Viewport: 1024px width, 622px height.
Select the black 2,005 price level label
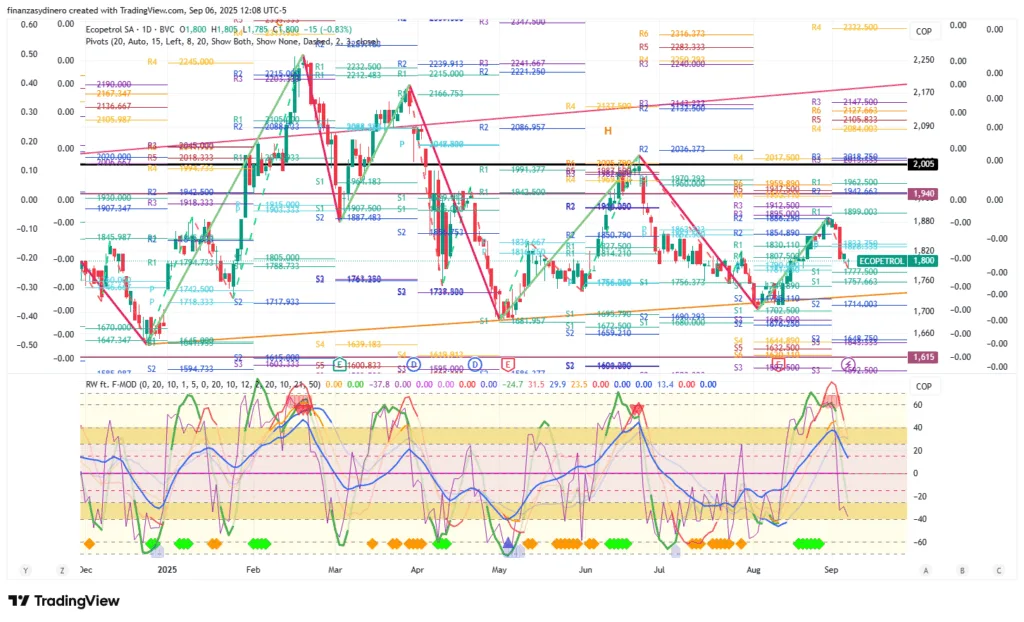coord(923,164)
